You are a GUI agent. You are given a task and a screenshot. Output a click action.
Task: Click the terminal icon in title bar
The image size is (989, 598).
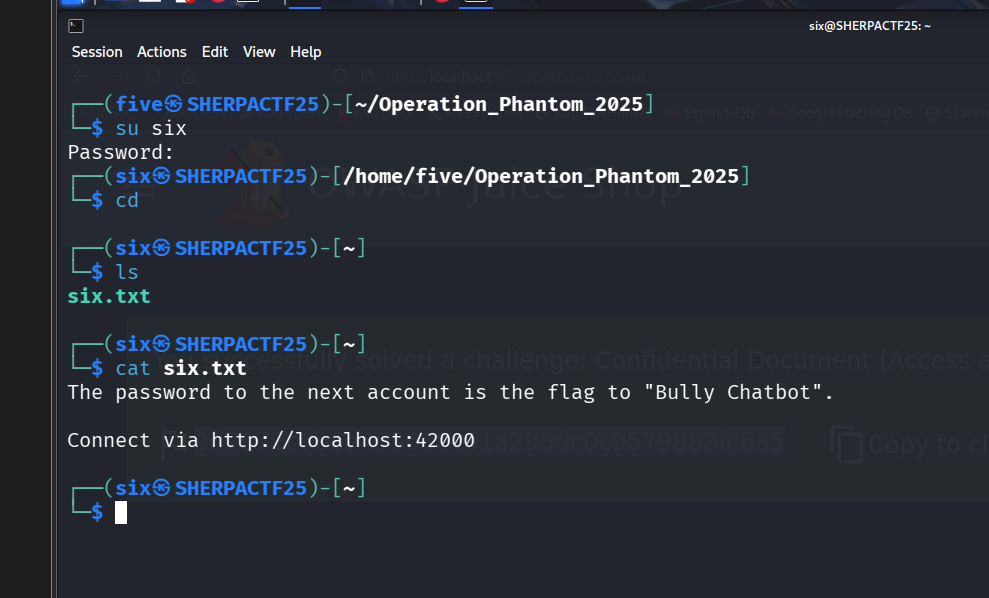coord(77,25)
